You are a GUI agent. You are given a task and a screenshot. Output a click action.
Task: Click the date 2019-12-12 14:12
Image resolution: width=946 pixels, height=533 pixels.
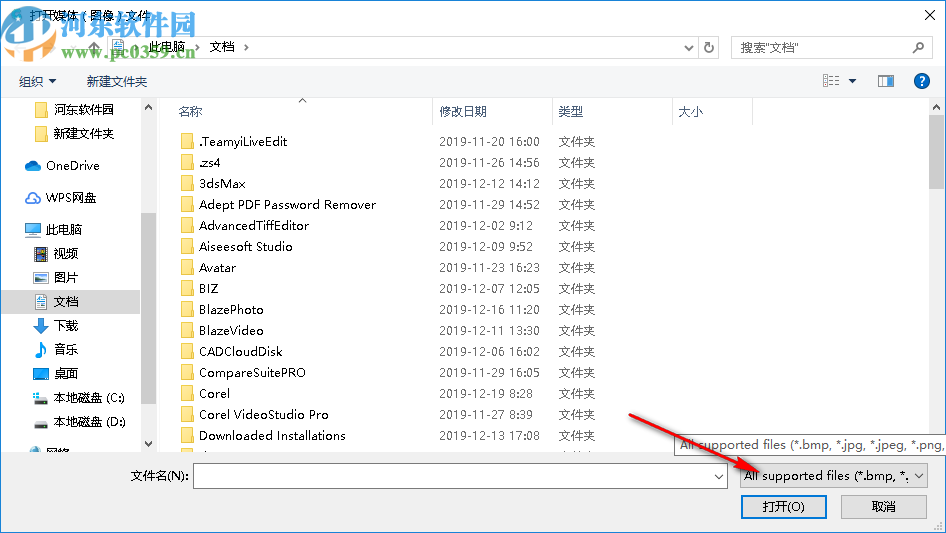[489, 184]
